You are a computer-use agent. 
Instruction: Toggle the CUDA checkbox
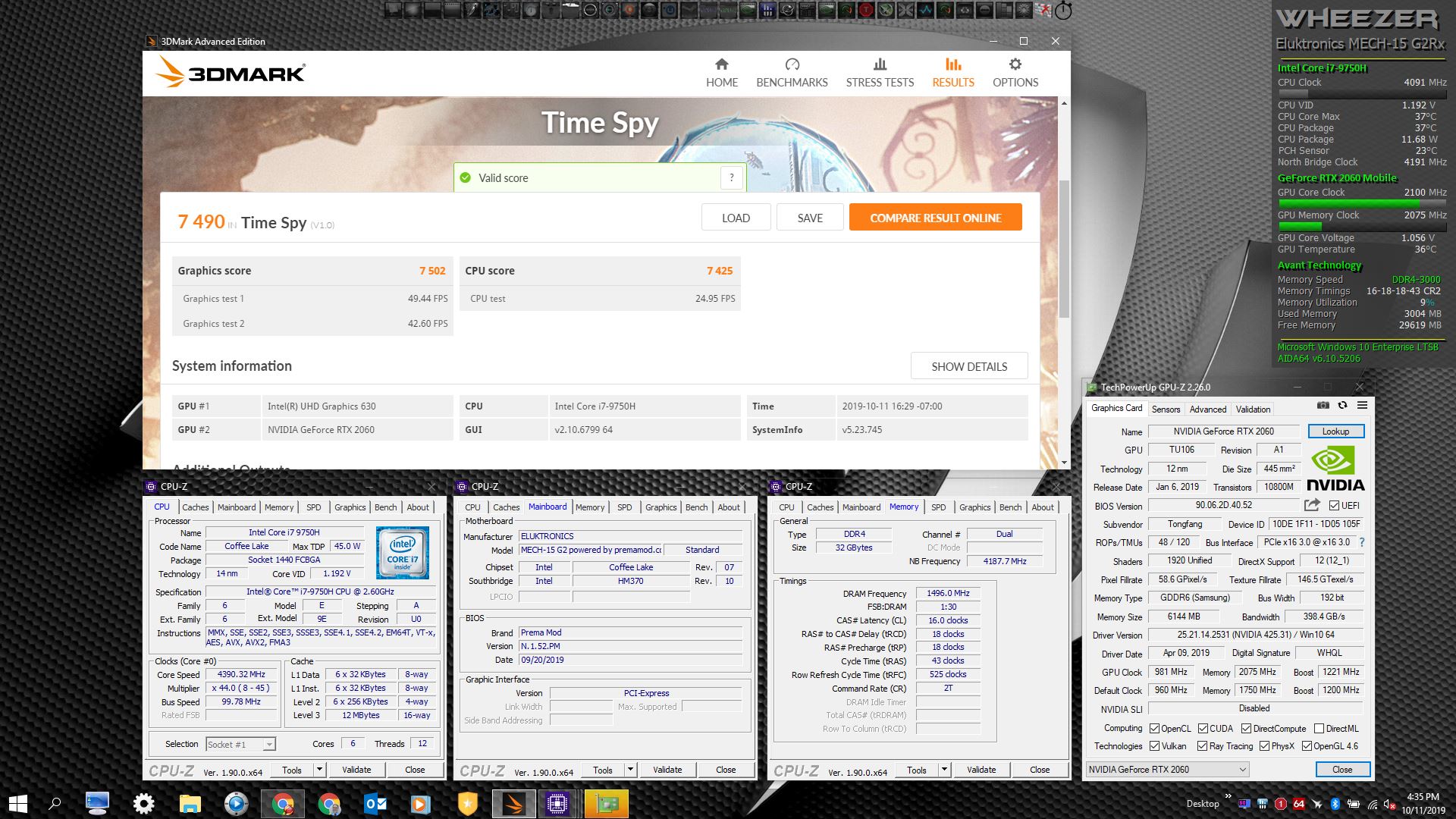click(x=1203, y=728)
